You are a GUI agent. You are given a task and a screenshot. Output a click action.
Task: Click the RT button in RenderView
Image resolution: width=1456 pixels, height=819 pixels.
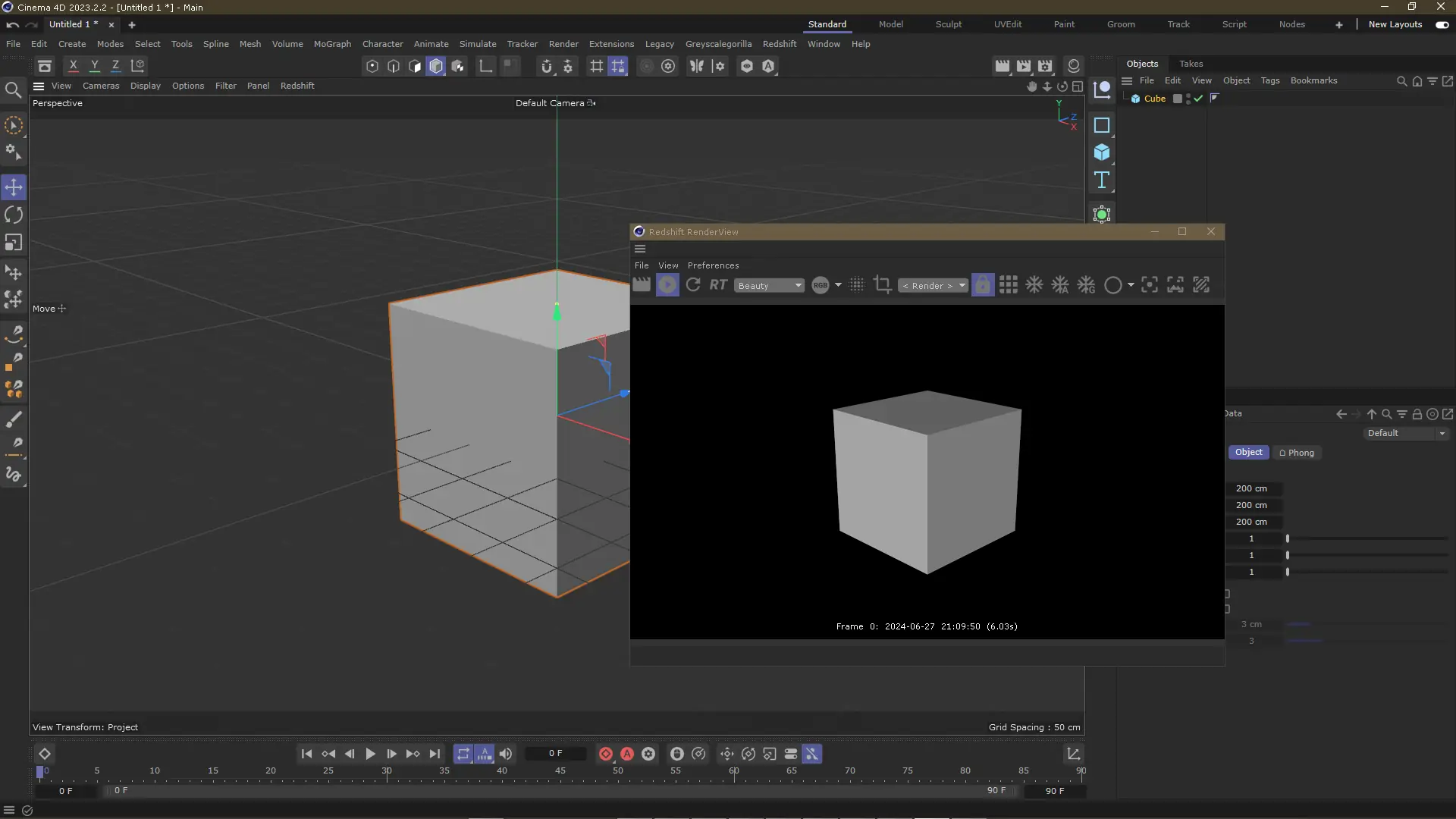coord(718,285)
